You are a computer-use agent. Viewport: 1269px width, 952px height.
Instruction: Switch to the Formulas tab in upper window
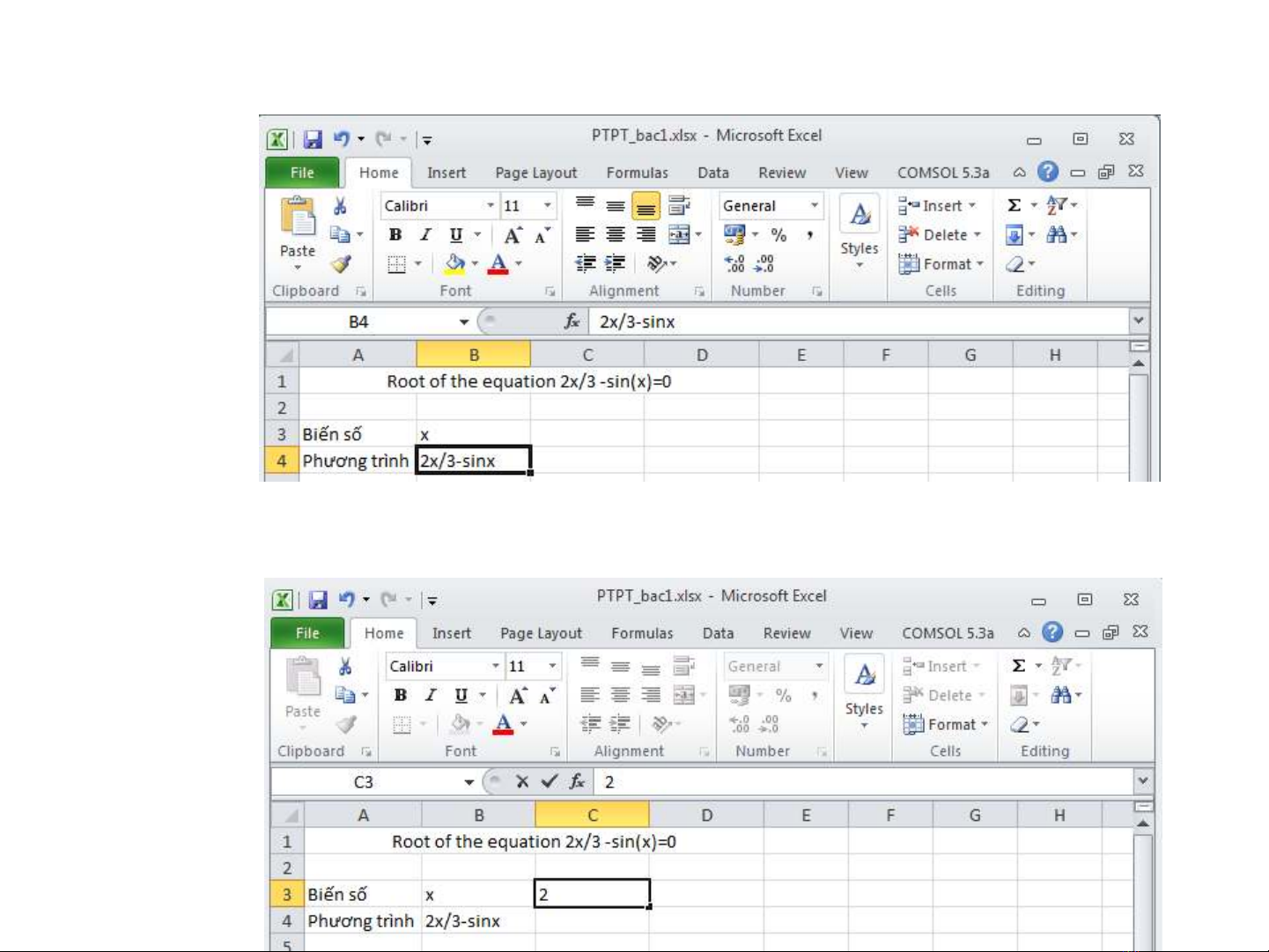click(637, 173)
